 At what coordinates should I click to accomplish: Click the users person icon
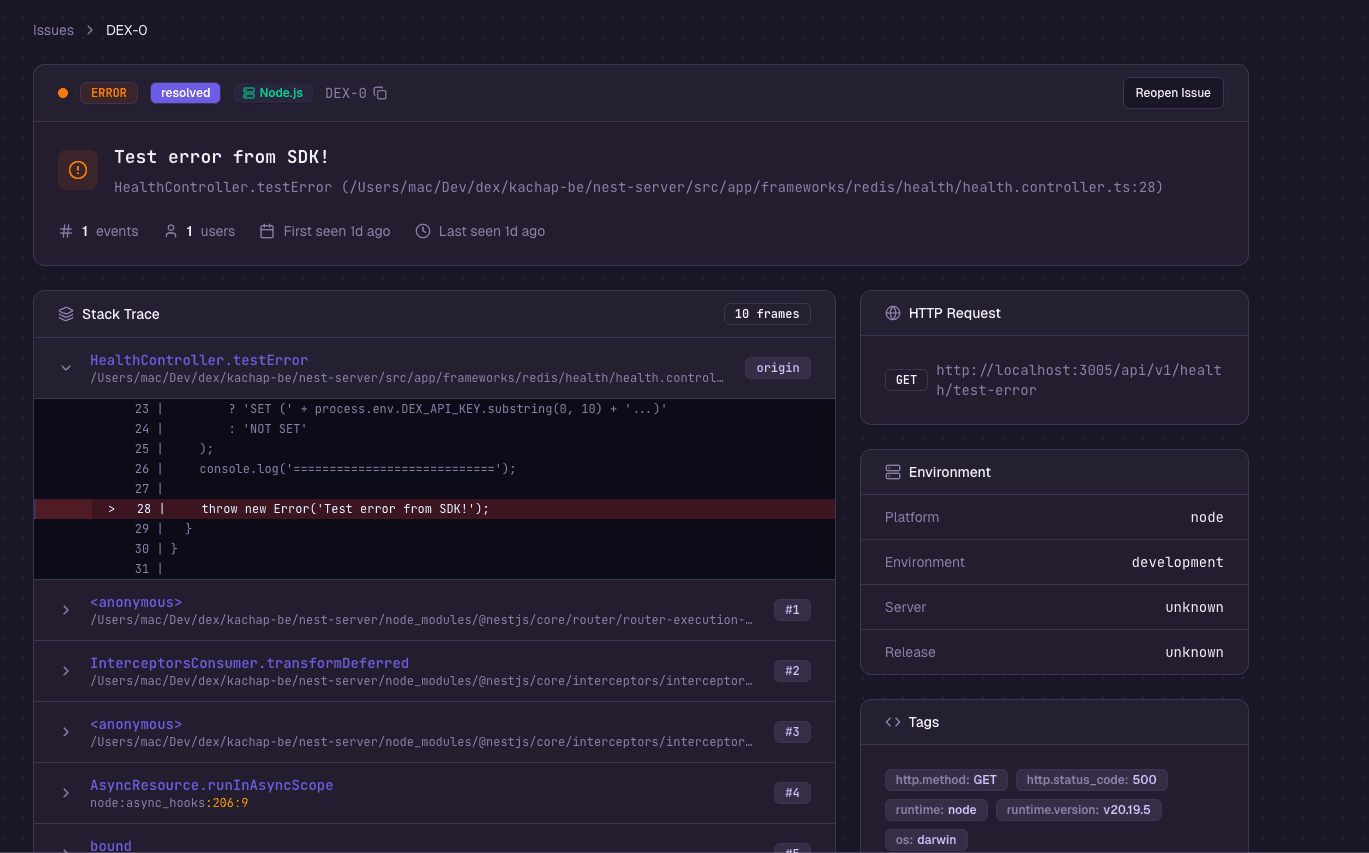point(171,231)
